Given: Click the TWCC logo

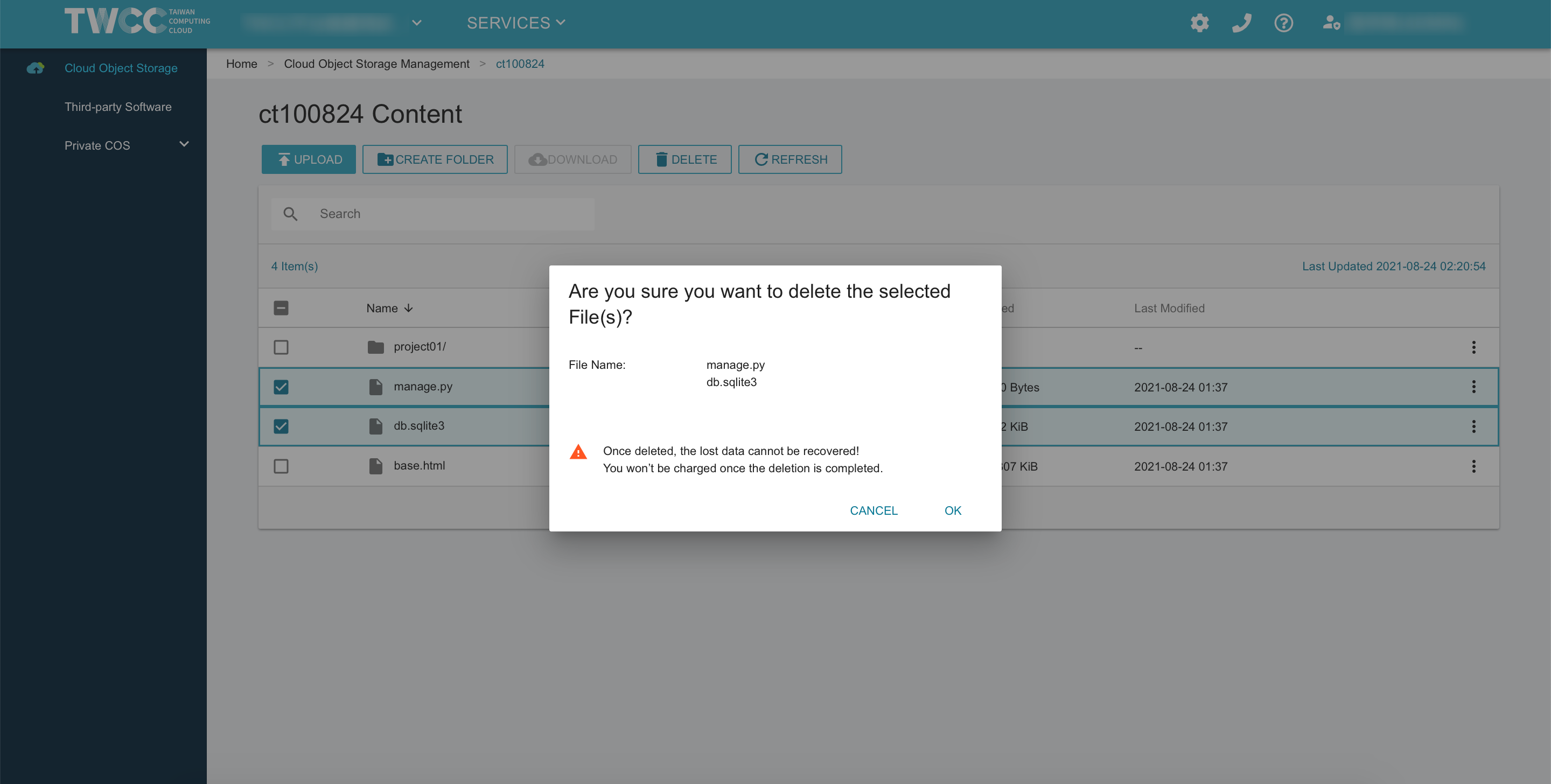Looking at the screenshot, I should pyautogui.click(x=117, y=20).
